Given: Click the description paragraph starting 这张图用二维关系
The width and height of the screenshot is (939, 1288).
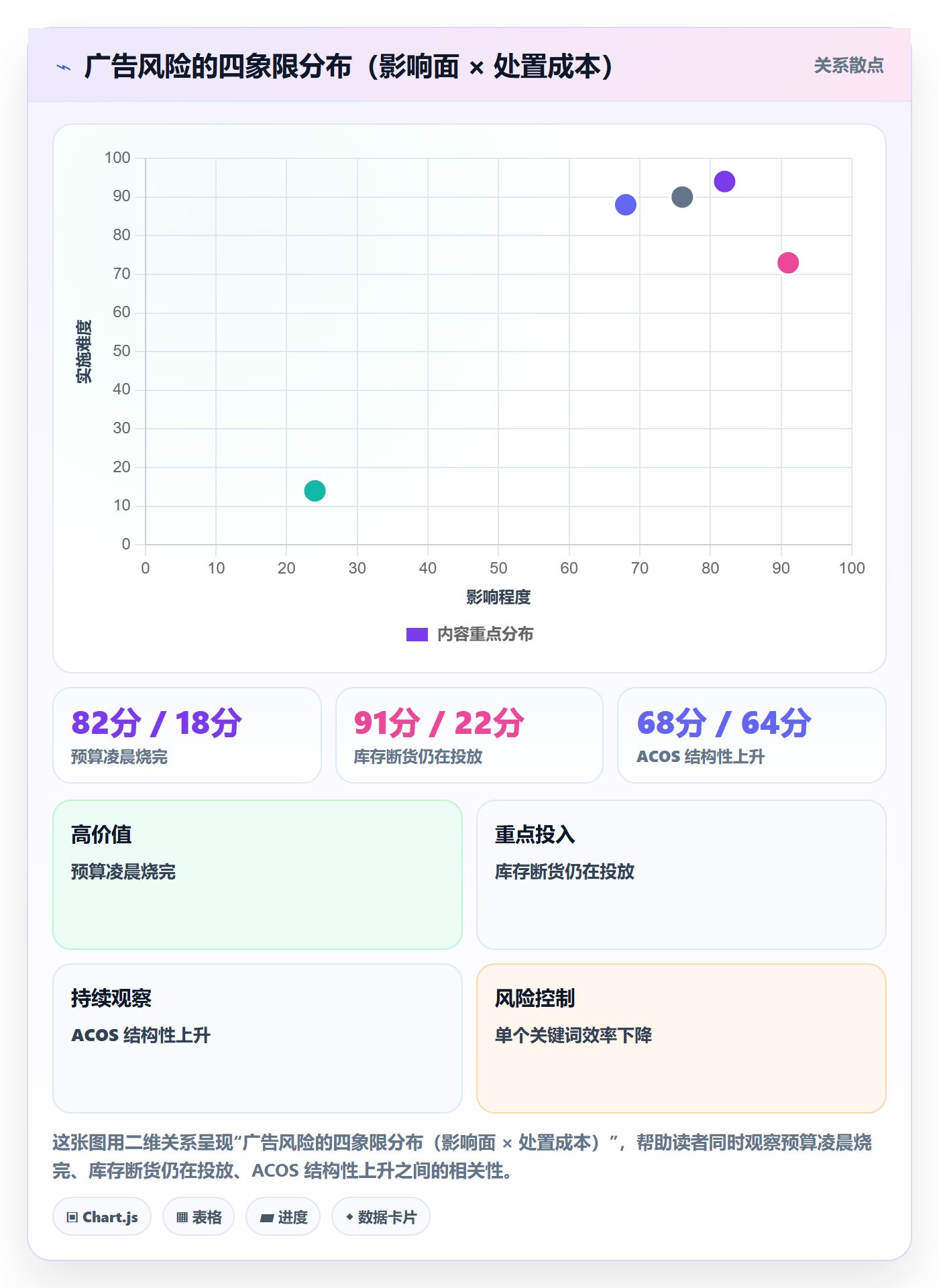Looking at the screenshot, I should 462,1157.
